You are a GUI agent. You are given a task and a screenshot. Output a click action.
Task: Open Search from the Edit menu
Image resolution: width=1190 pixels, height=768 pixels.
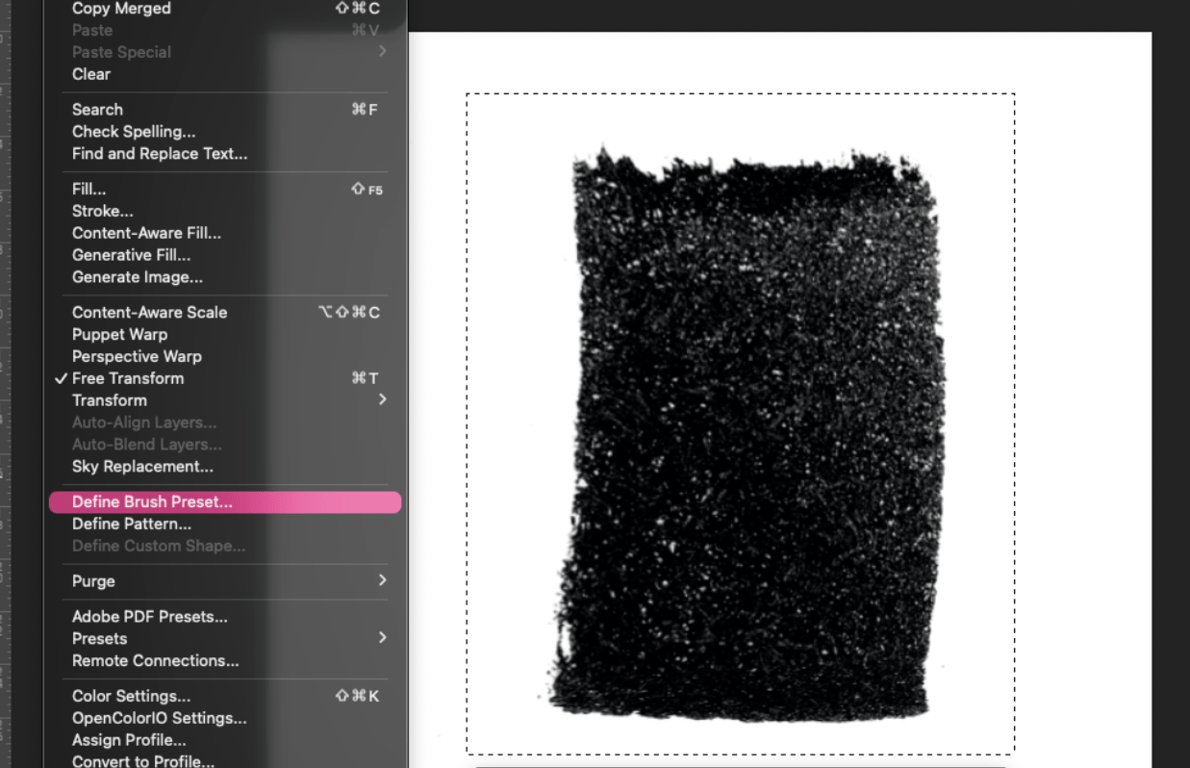[x=225, y=109]
